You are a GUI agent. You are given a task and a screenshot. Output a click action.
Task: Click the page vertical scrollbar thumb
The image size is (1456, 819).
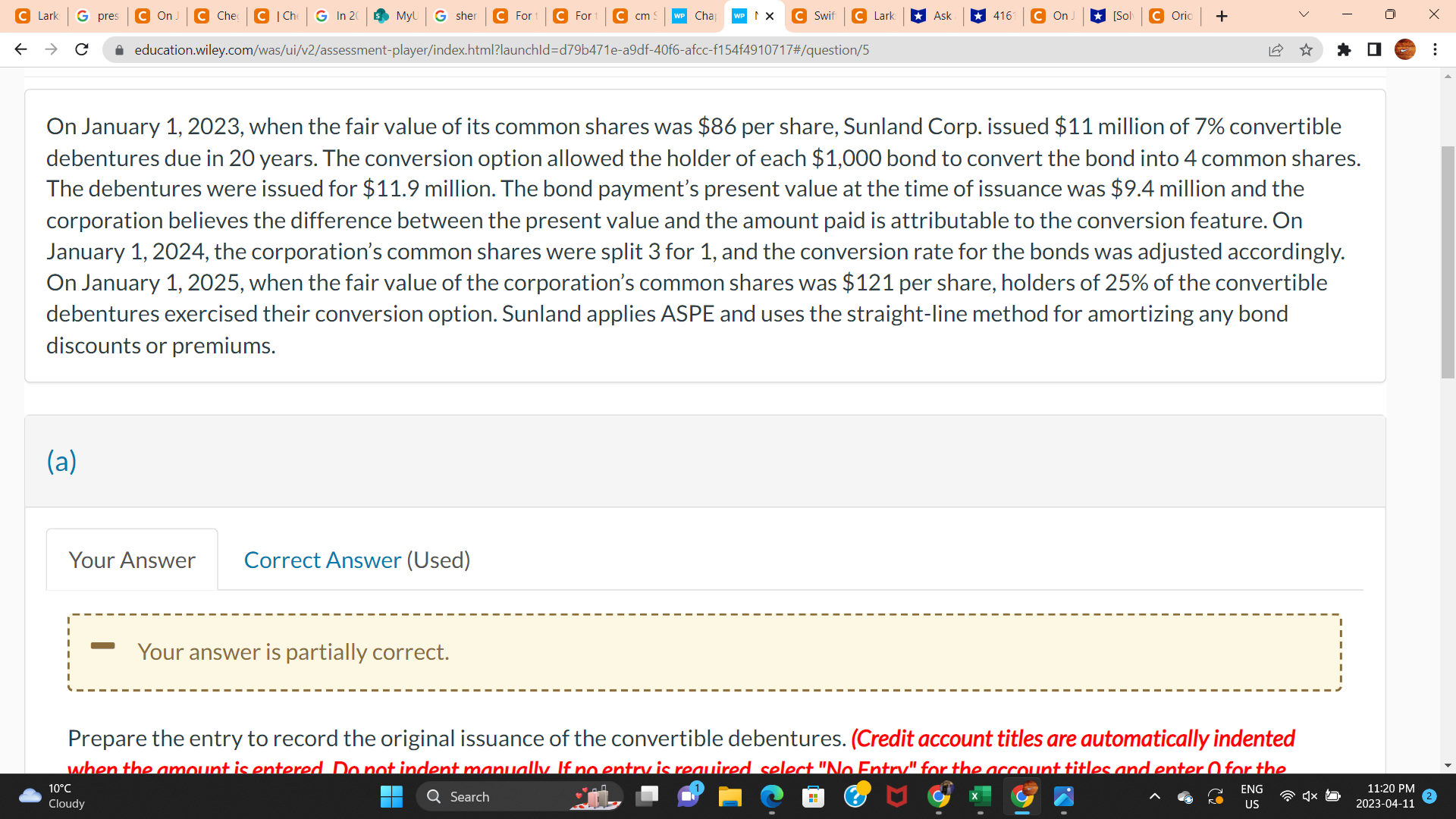pyautogui.click(x=1448, y=262)
